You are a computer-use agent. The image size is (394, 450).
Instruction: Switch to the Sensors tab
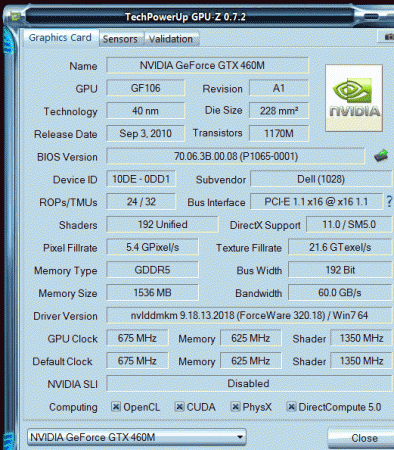[120, 39]
